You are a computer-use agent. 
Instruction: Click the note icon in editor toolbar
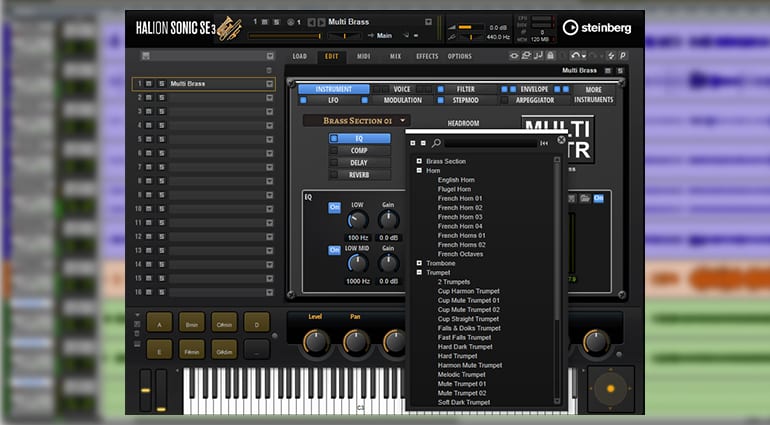(538, 56)
